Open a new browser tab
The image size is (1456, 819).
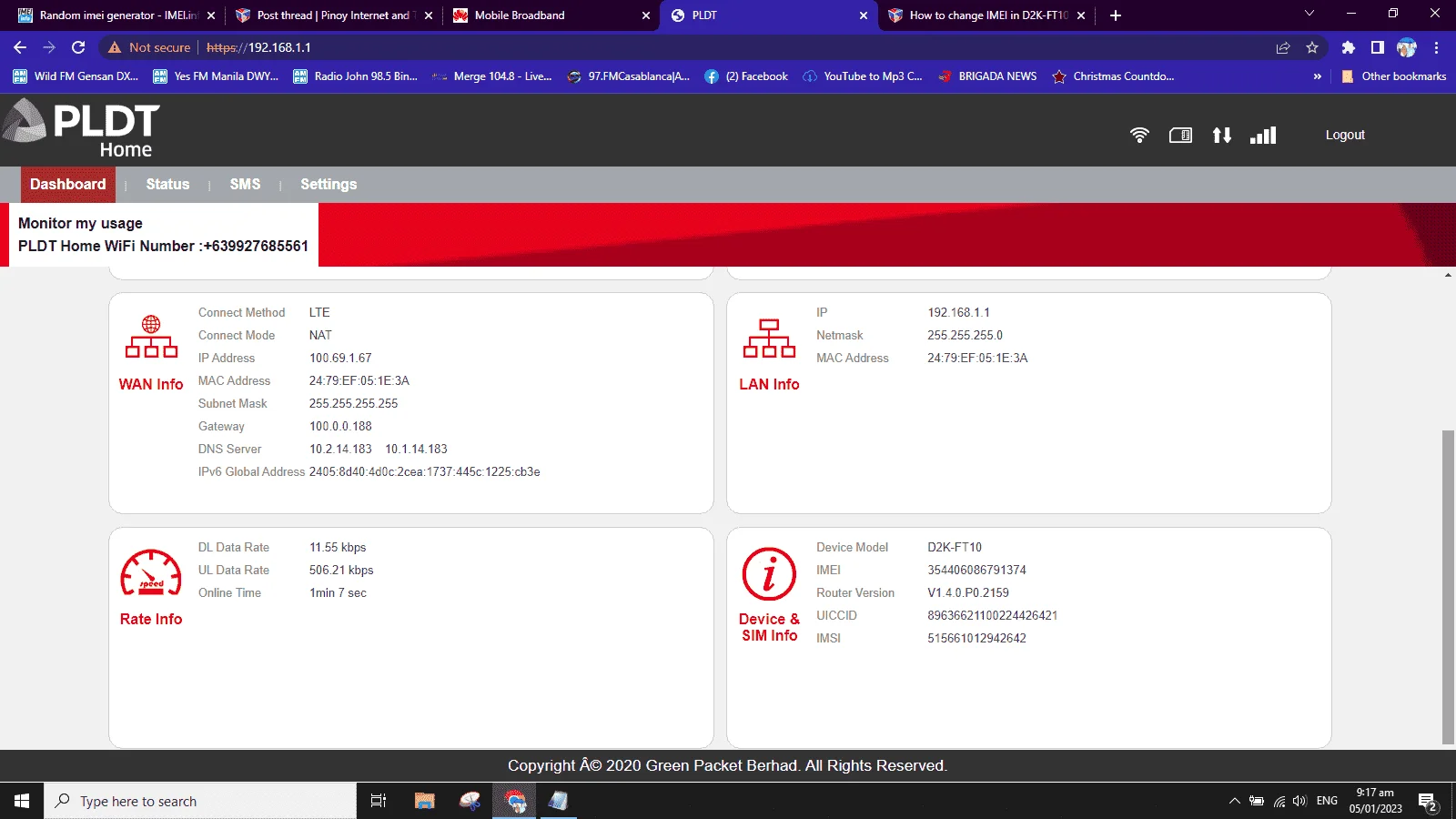coord(1116,15)
